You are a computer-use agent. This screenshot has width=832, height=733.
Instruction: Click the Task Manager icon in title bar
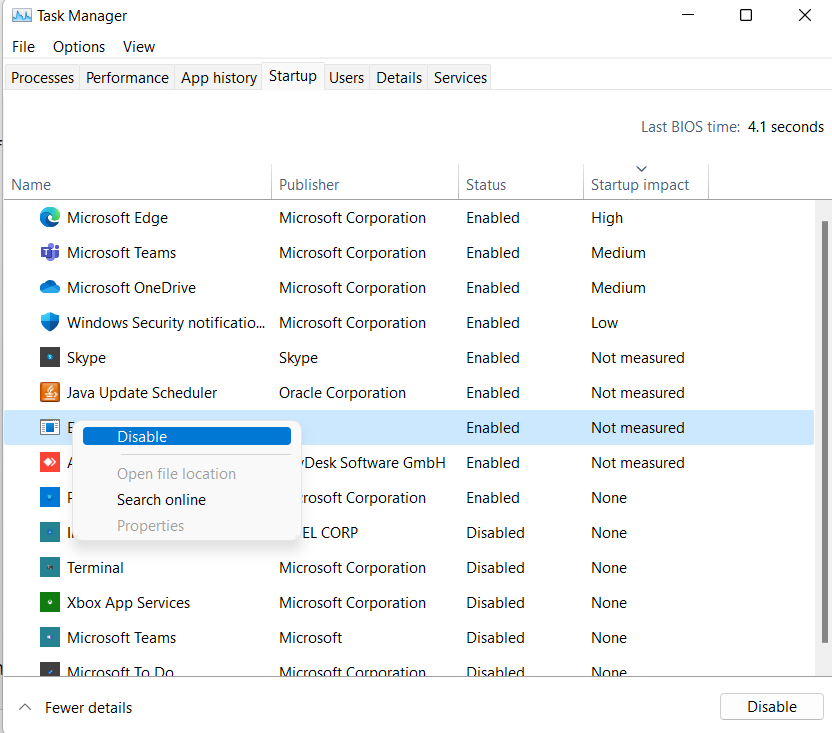click(x=22, y=15)
